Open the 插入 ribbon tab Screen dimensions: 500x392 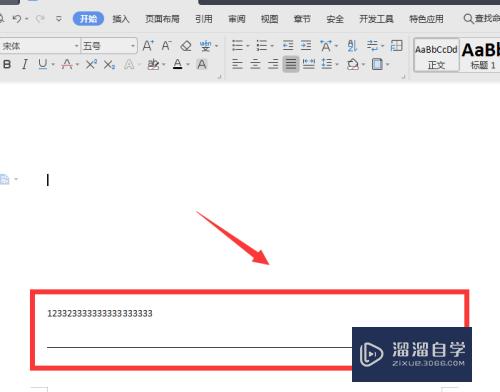click(121, 19)
